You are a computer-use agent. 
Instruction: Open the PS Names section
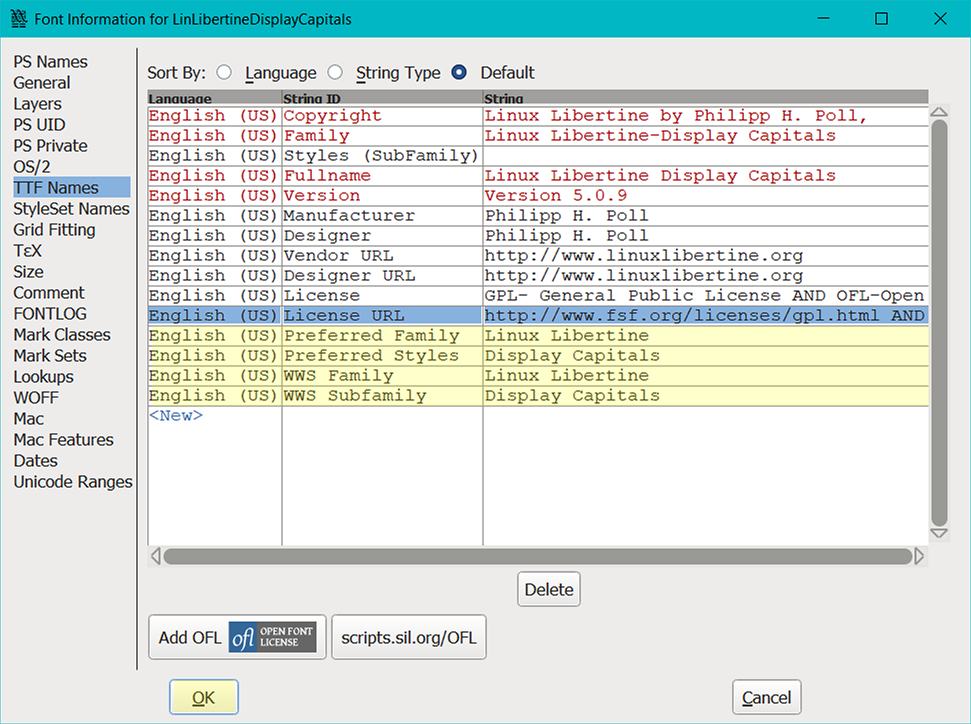coord(51,62)
